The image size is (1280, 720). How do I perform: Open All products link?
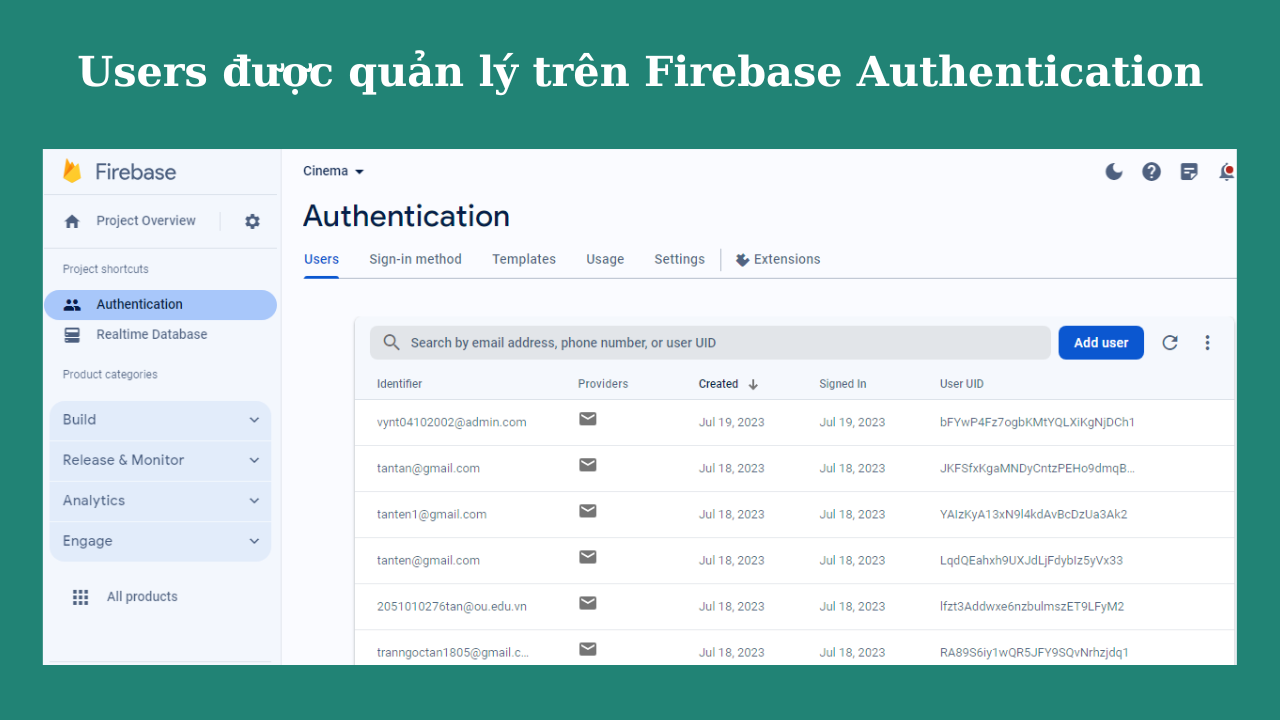click(142, 597)
